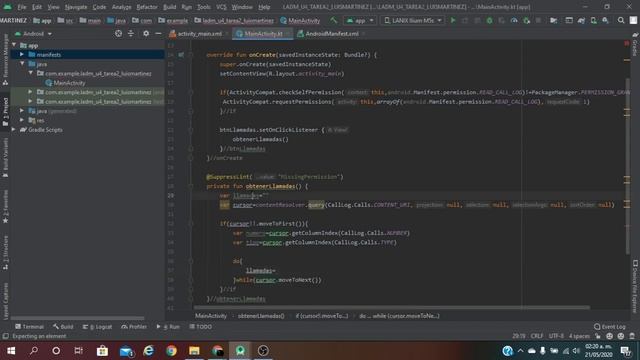The height and width of the screenshot is (360, 640).
Task: Open the LANIX device selector dropdown
Action: [413, 20]
